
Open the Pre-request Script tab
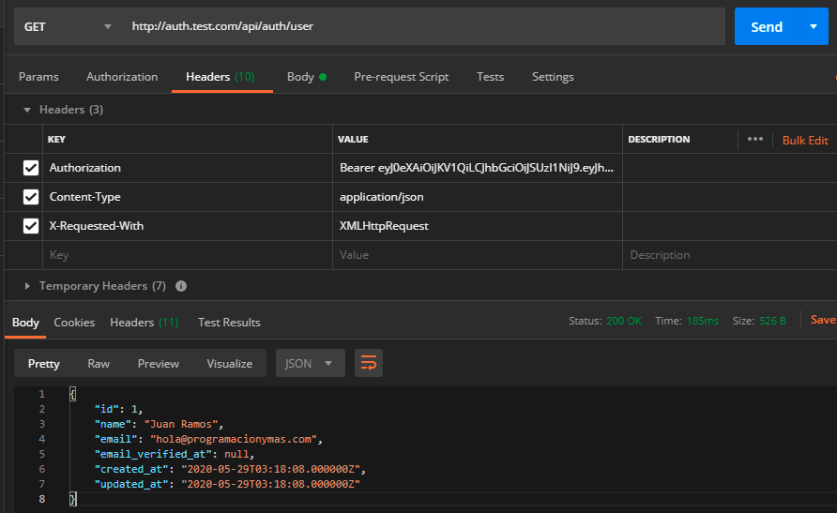coord(401,77)
